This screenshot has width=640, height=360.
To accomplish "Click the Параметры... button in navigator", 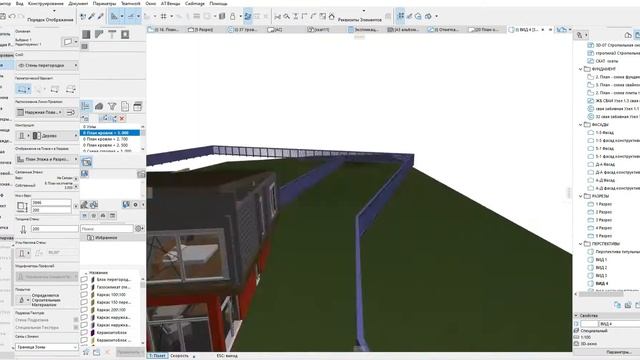I will [x=619, y=351].
